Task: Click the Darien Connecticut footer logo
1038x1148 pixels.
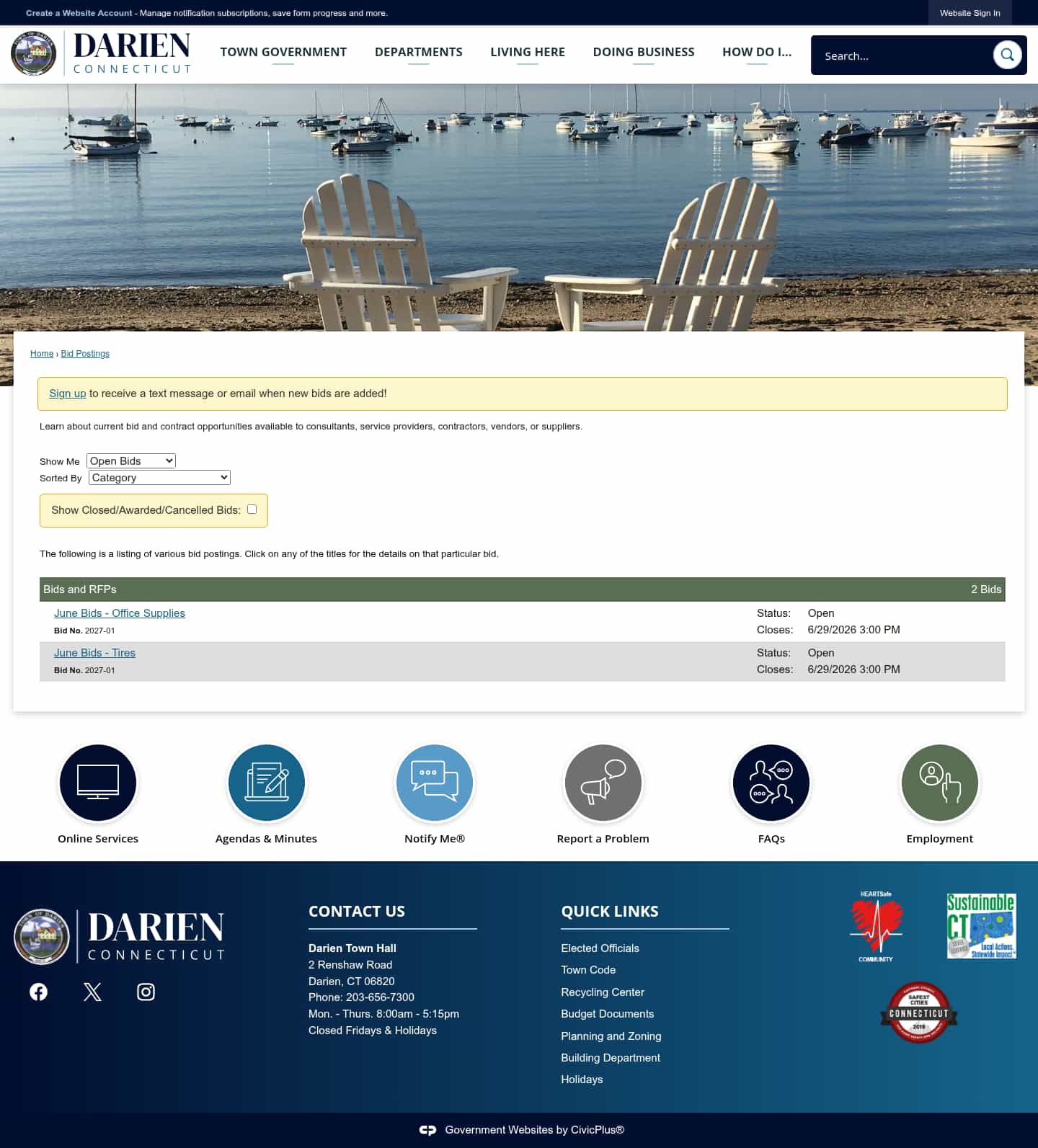Action: 120,936
